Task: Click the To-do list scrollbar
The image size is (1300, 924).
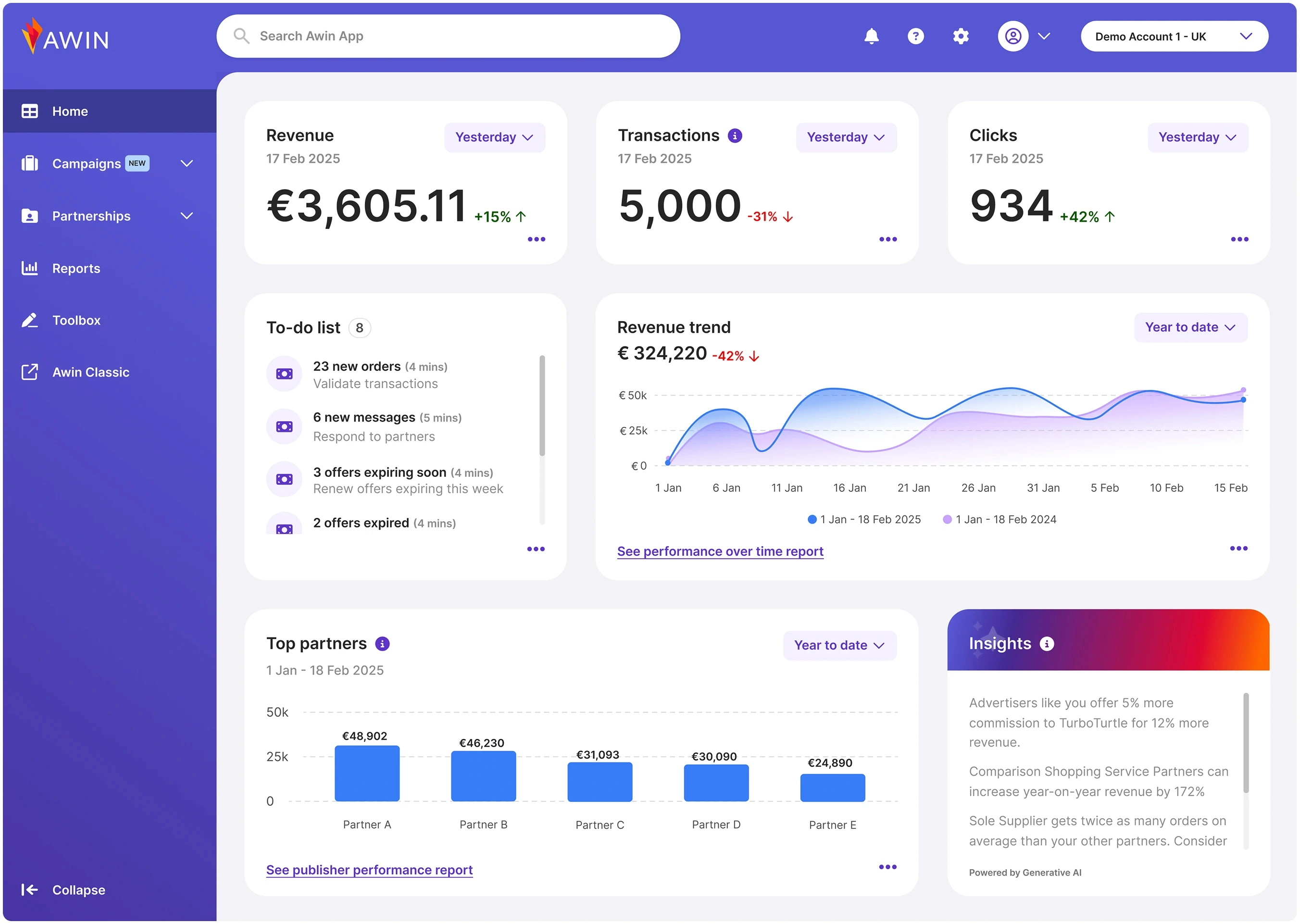Action: click(x=542, y=406)
